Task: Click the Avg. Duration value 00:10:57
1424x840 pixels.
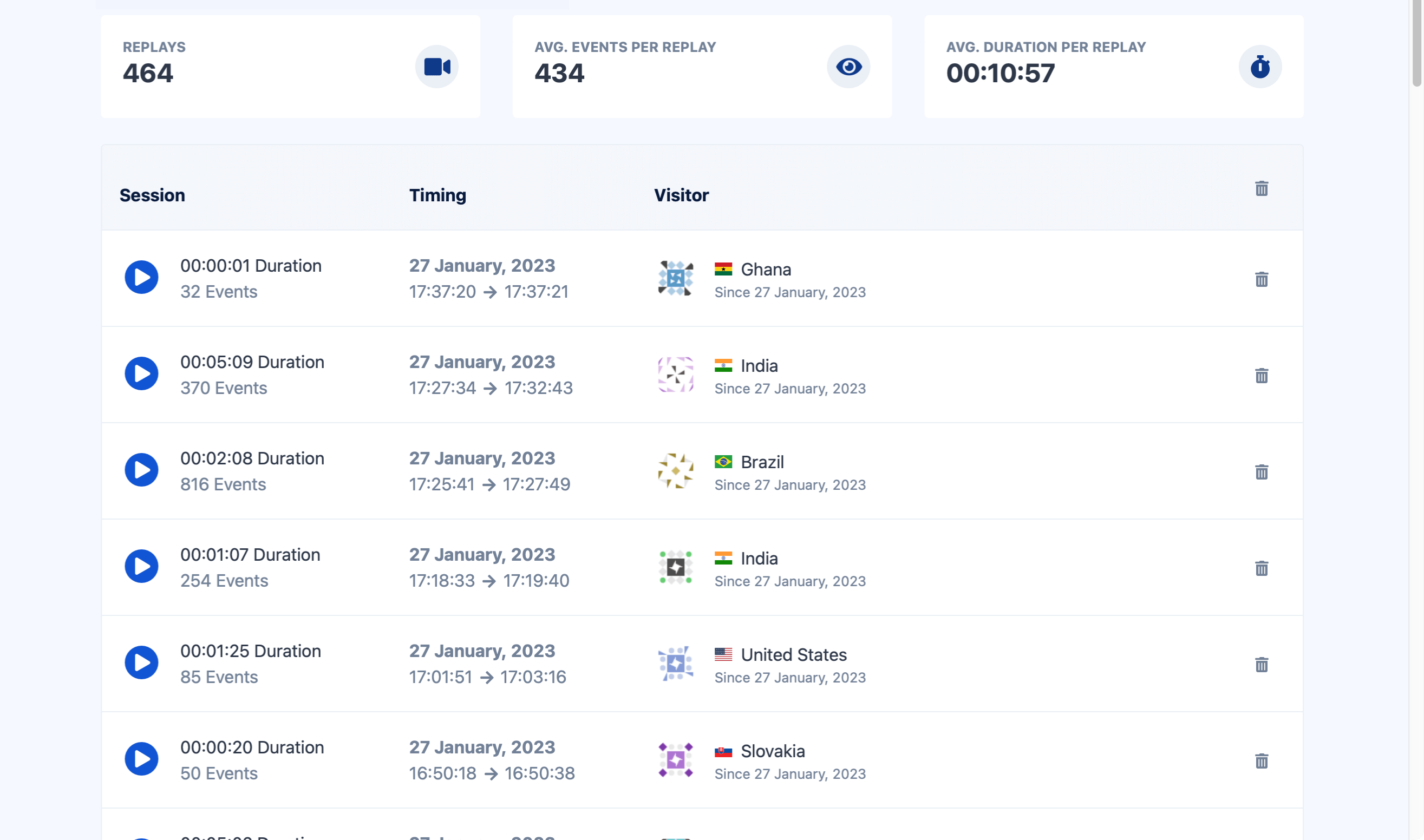Action: pos(1001,73)
